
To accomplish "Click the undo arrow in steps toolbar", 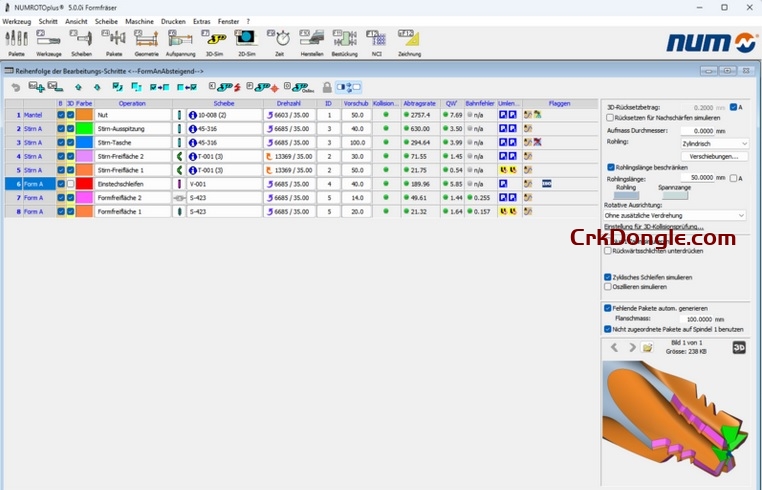I will (x=16, y=88).
